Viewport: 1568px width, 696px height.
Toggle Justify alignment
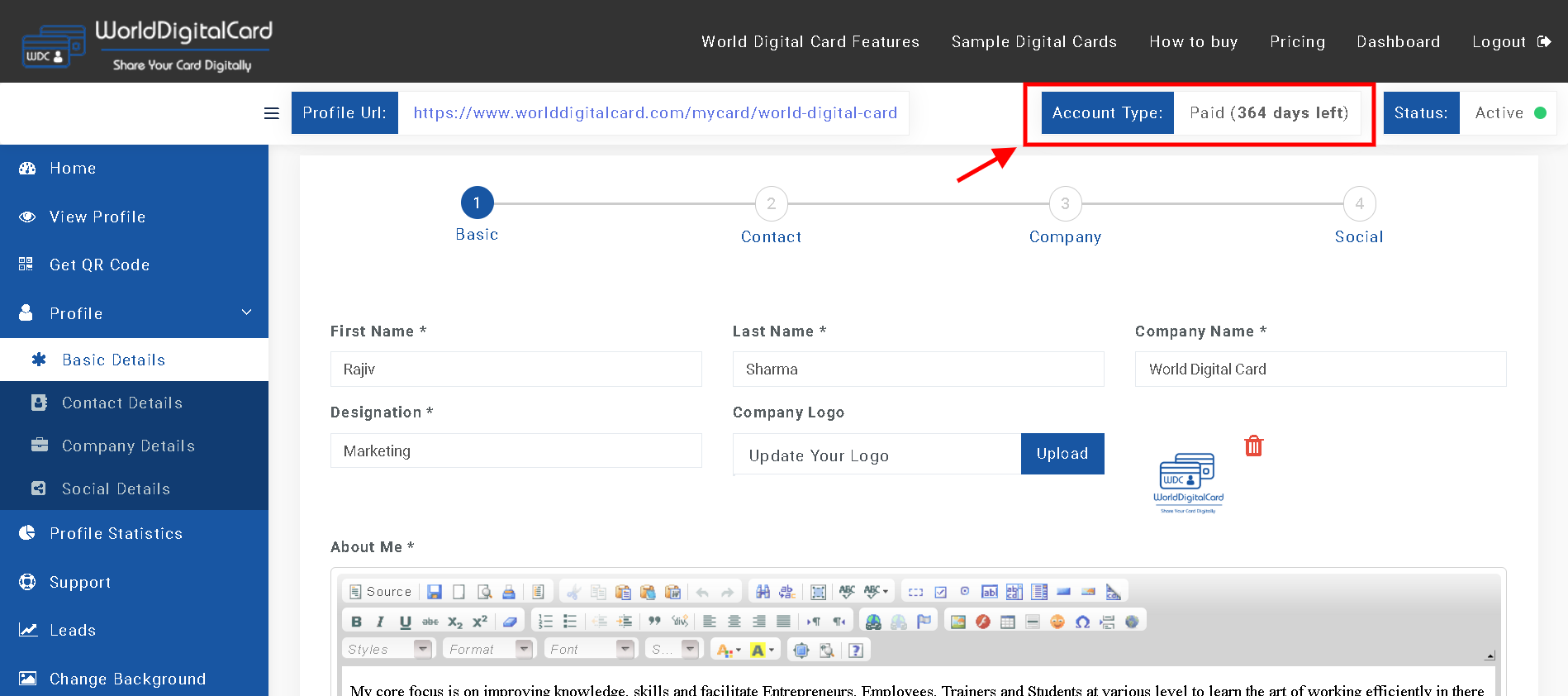783,622
